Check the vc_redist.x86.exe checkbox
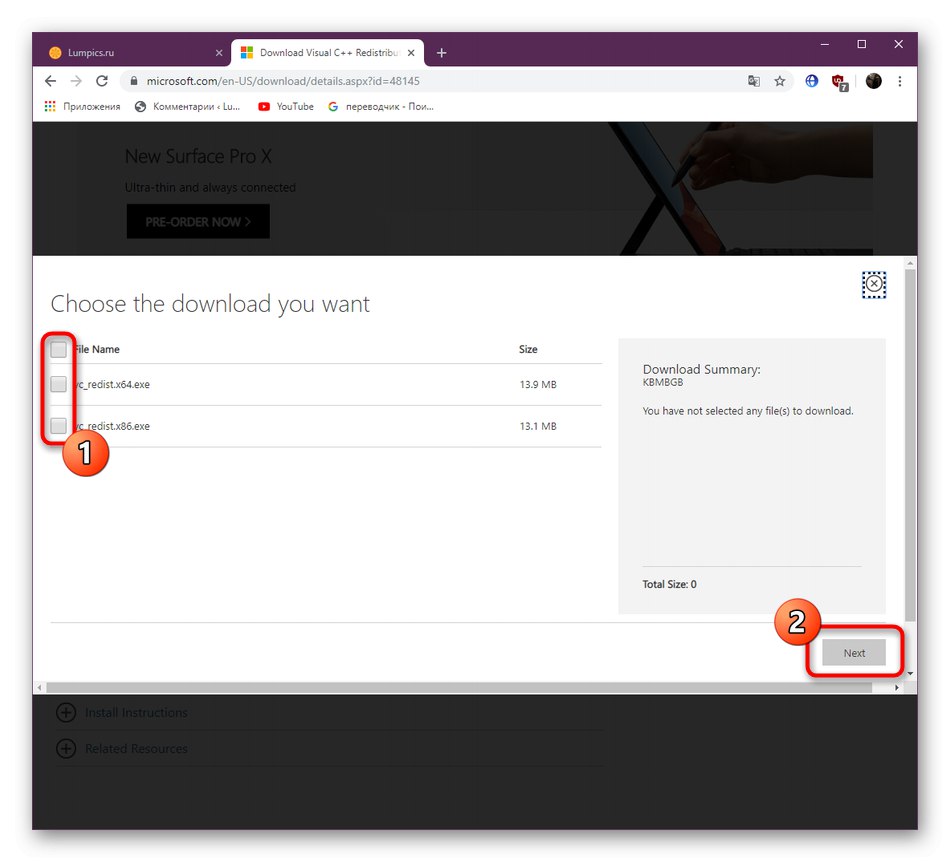The image size is (950, 862). click(x=58, y=426)
